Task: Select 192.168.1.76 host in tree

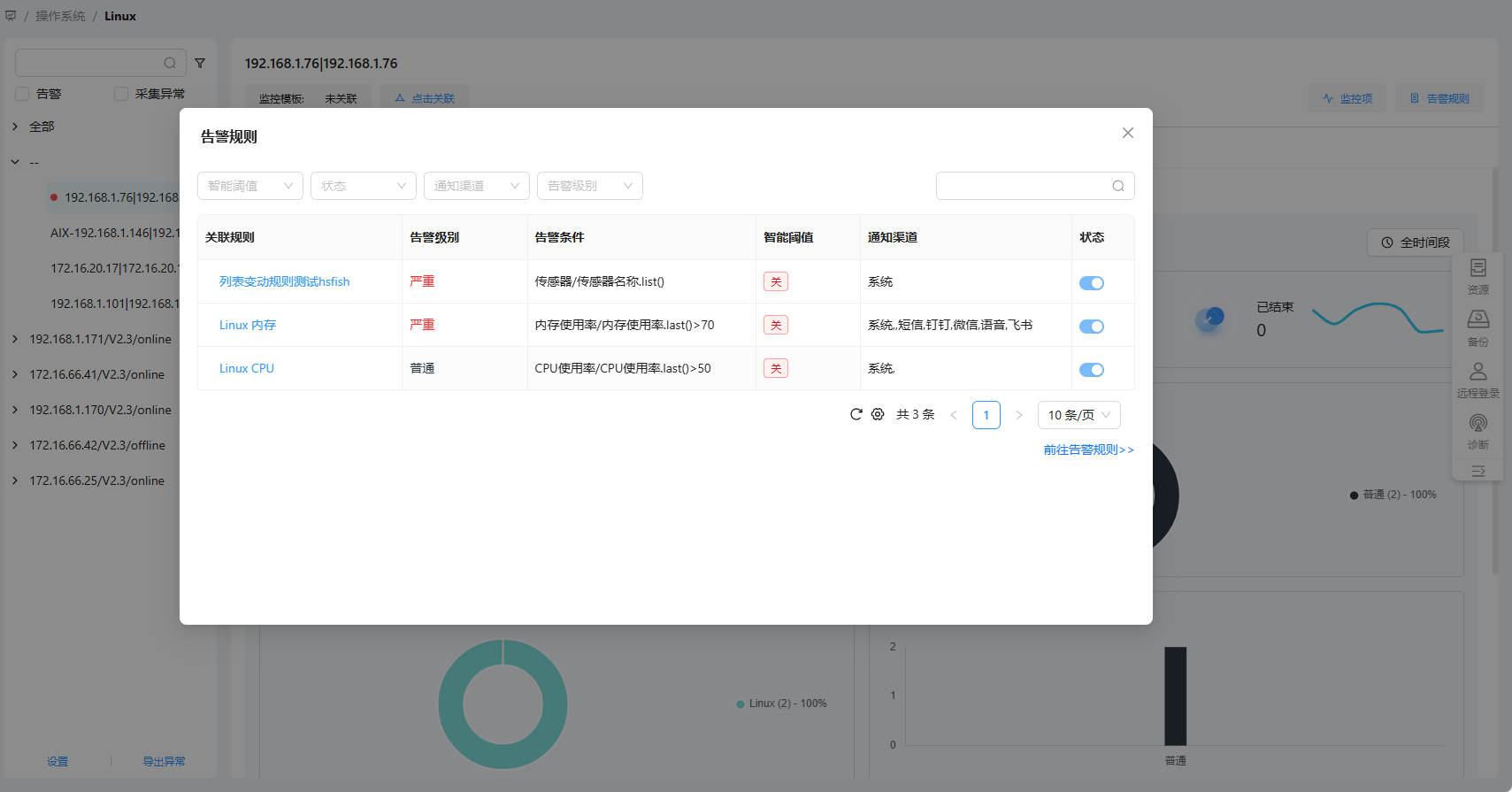Action: point(121,197)
